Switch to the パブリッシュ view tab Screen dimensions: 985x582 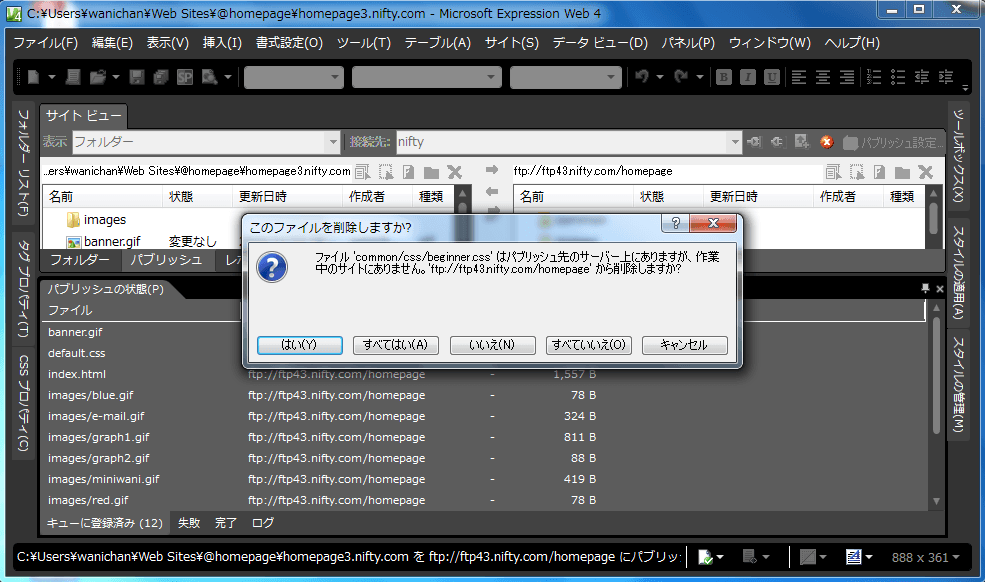[166, 260]
